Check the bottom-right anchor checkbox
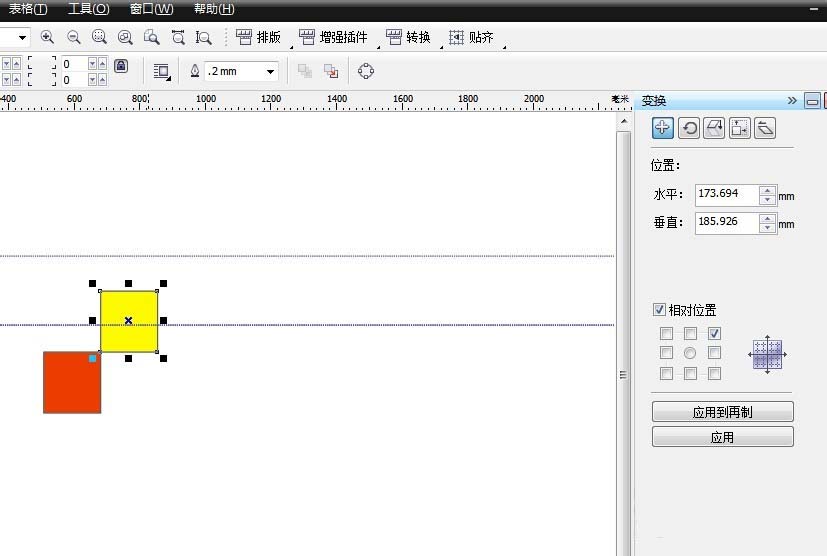Image resolution: width=827 pixels, height=556 pixels. (x=714, y=373)
